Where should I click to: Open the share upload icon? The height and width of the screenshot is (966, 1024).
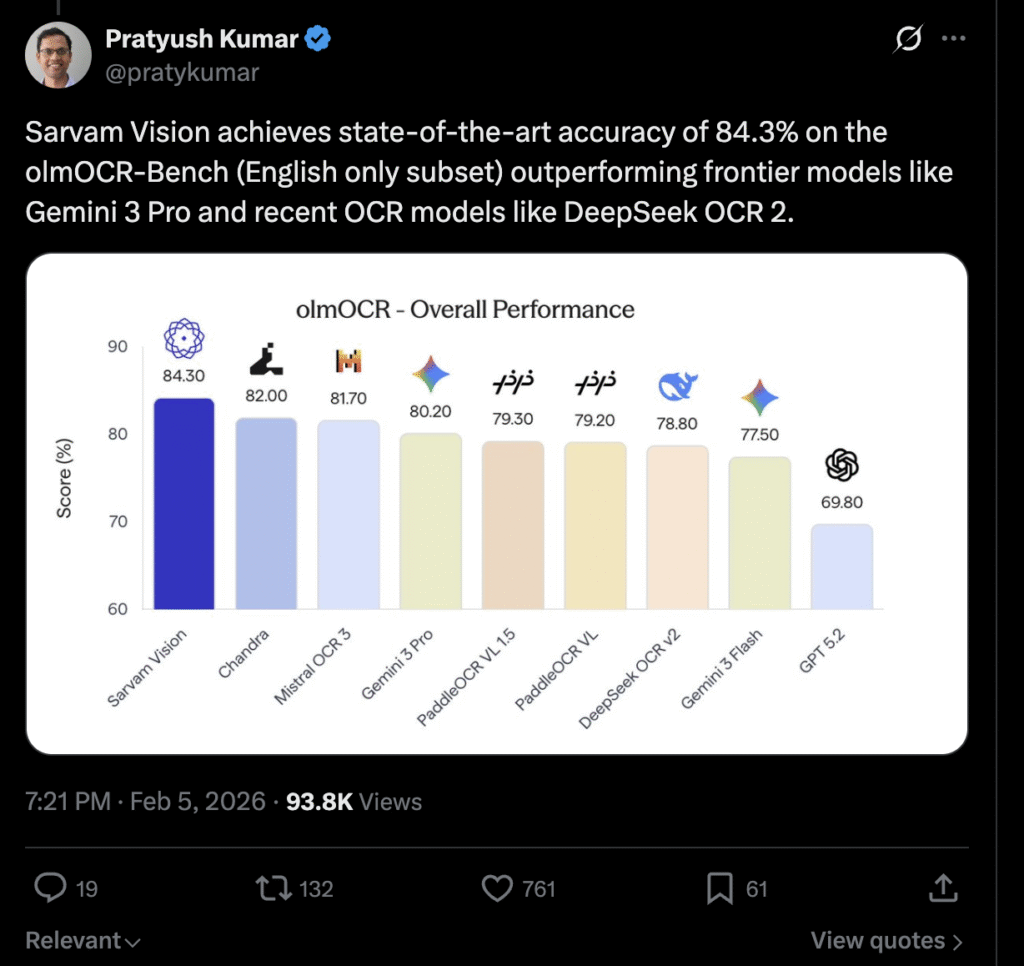click(941, 887)
